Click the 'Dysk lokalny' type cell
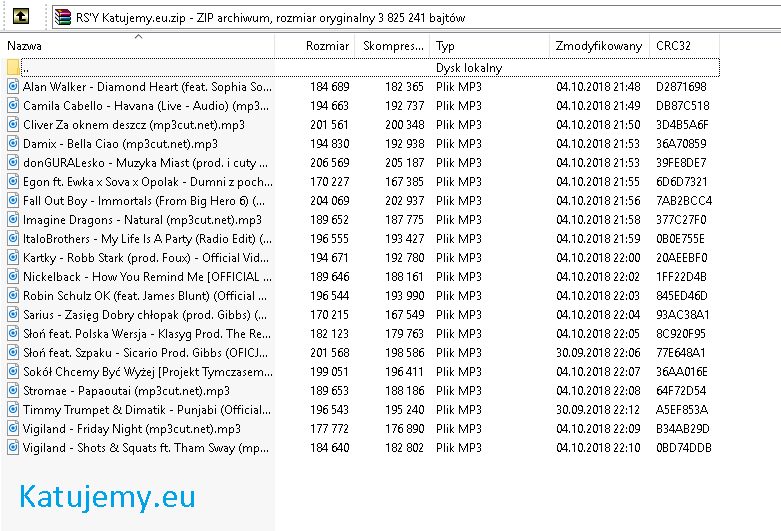The image size is (781, 531). coord(469,68)
